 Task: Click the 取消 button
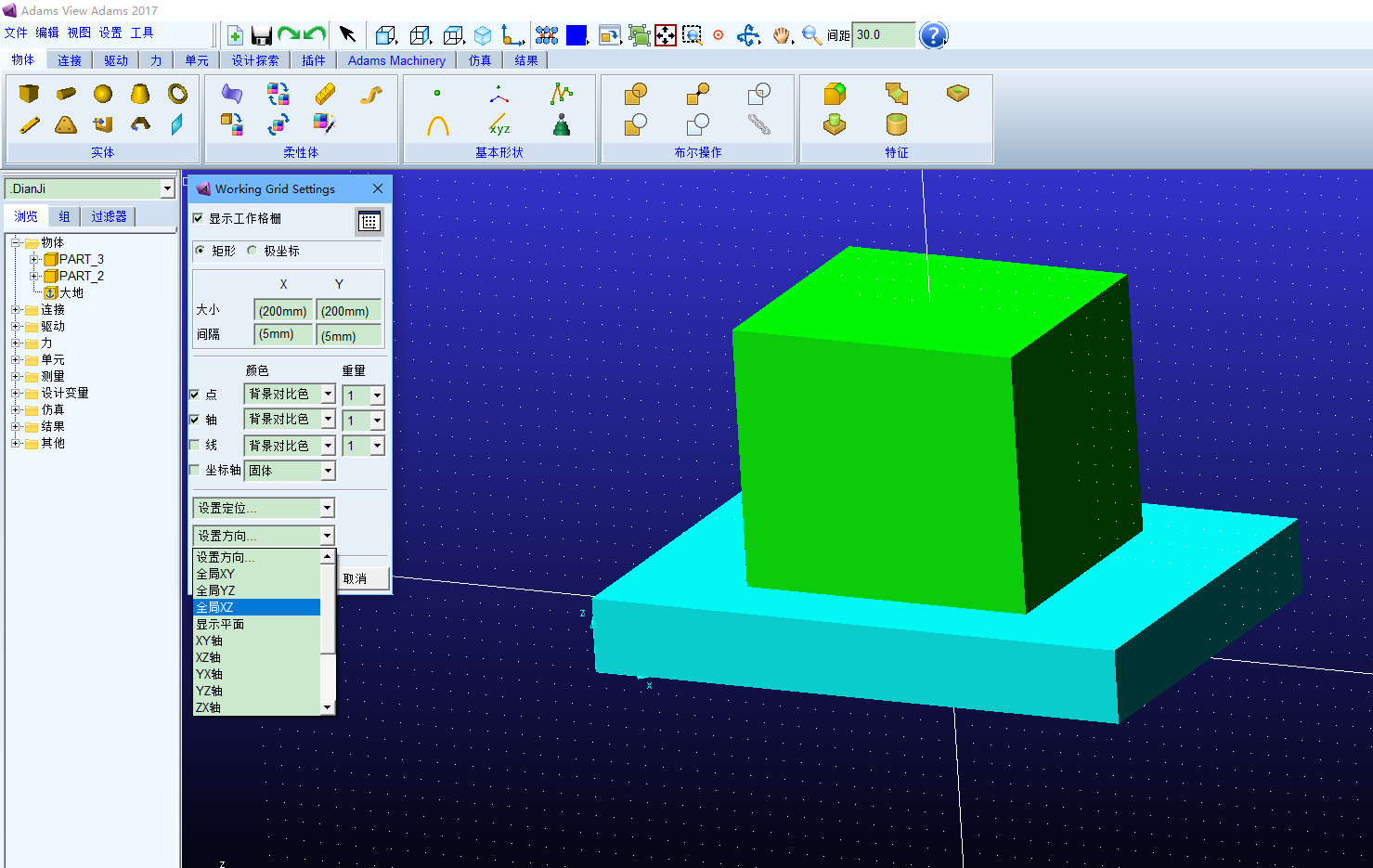tap(362, 578)
